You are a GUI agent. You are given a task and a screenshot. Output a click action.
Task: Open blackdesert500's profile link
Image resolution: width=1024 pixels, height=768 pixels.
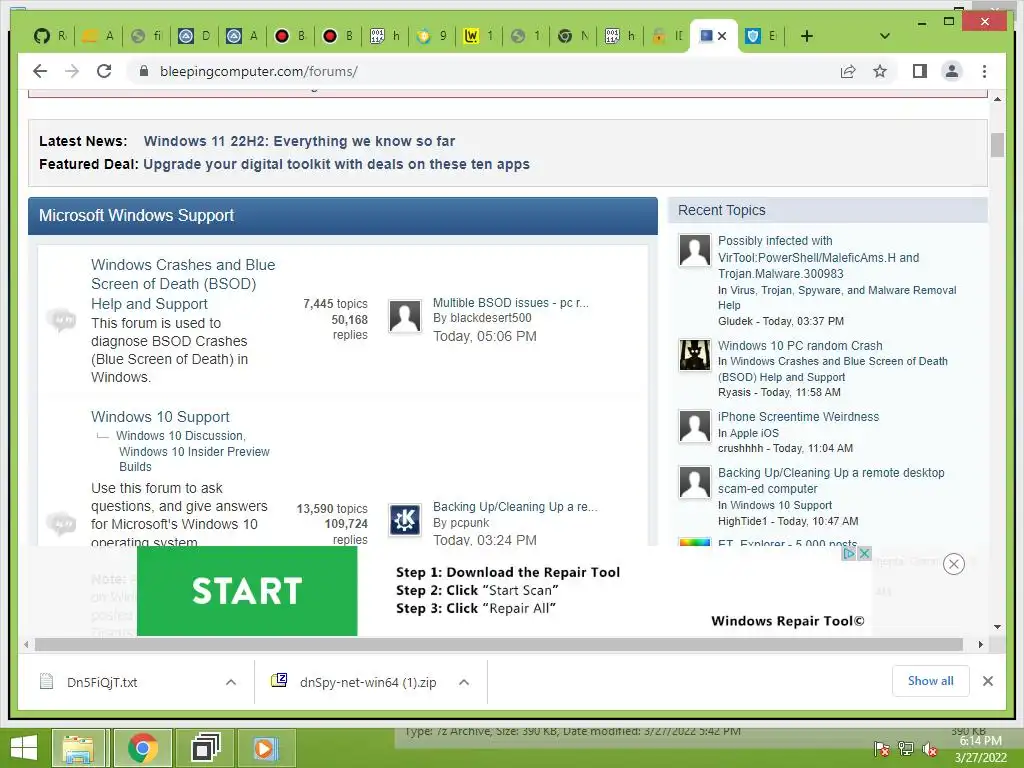click(490, 318)
